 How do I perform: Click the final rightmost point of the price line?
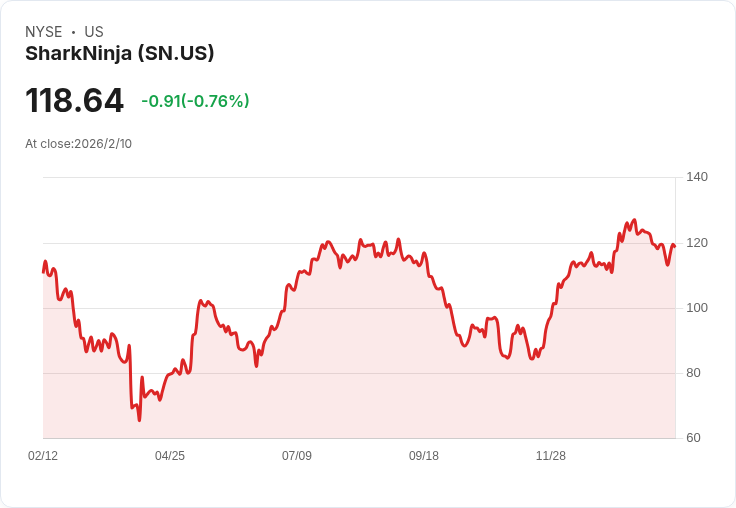675,246
